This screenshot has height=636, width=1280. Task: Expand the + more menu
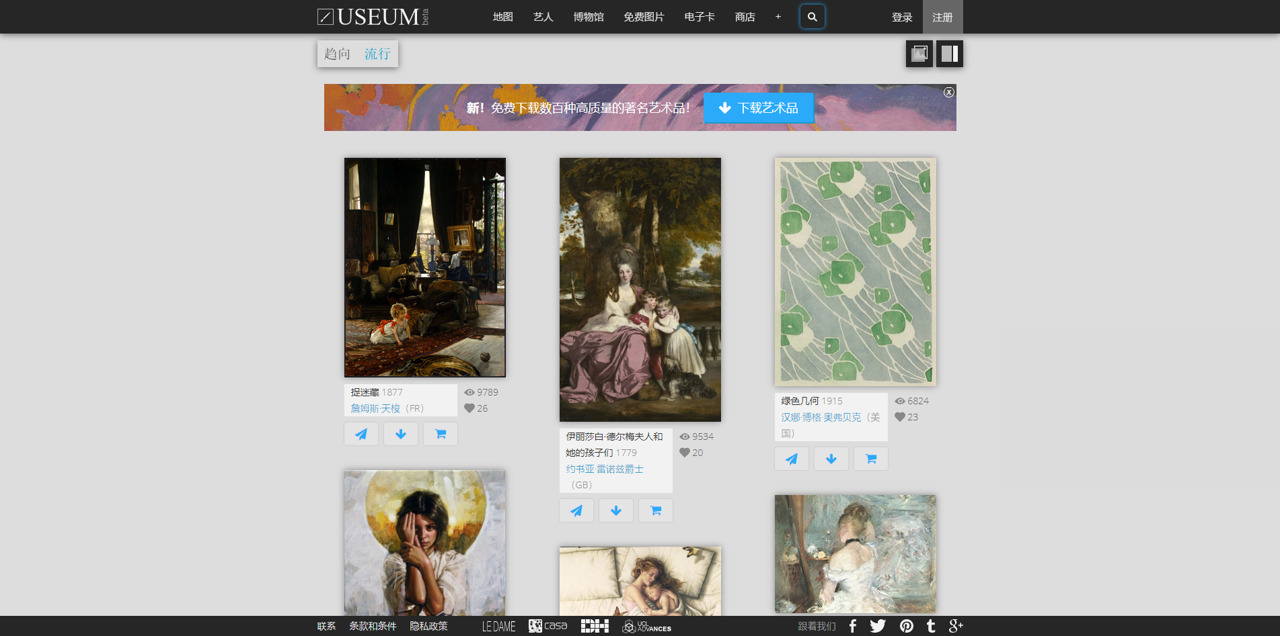[x=778, y=17]
